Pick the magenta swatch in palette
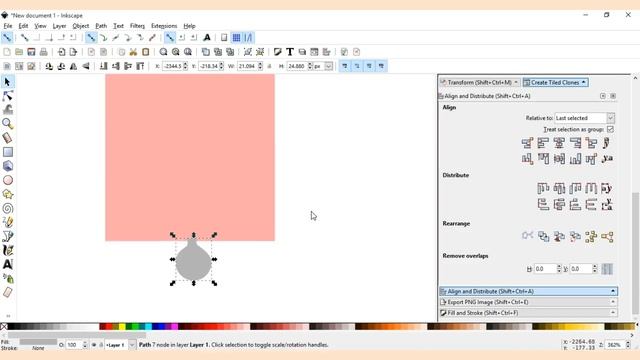 175,327
